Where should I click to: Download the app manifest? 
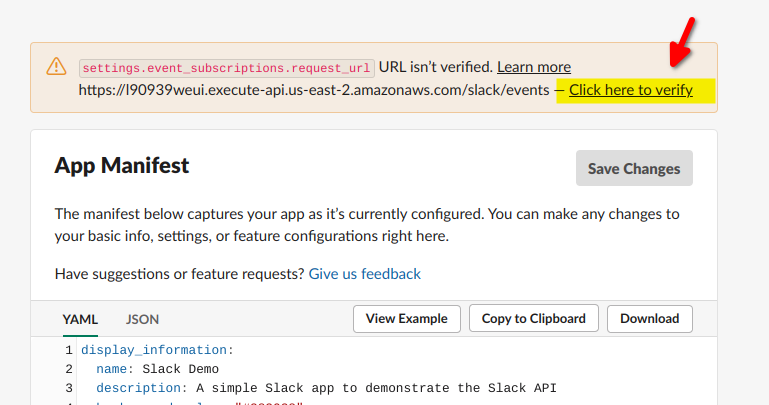650,319
